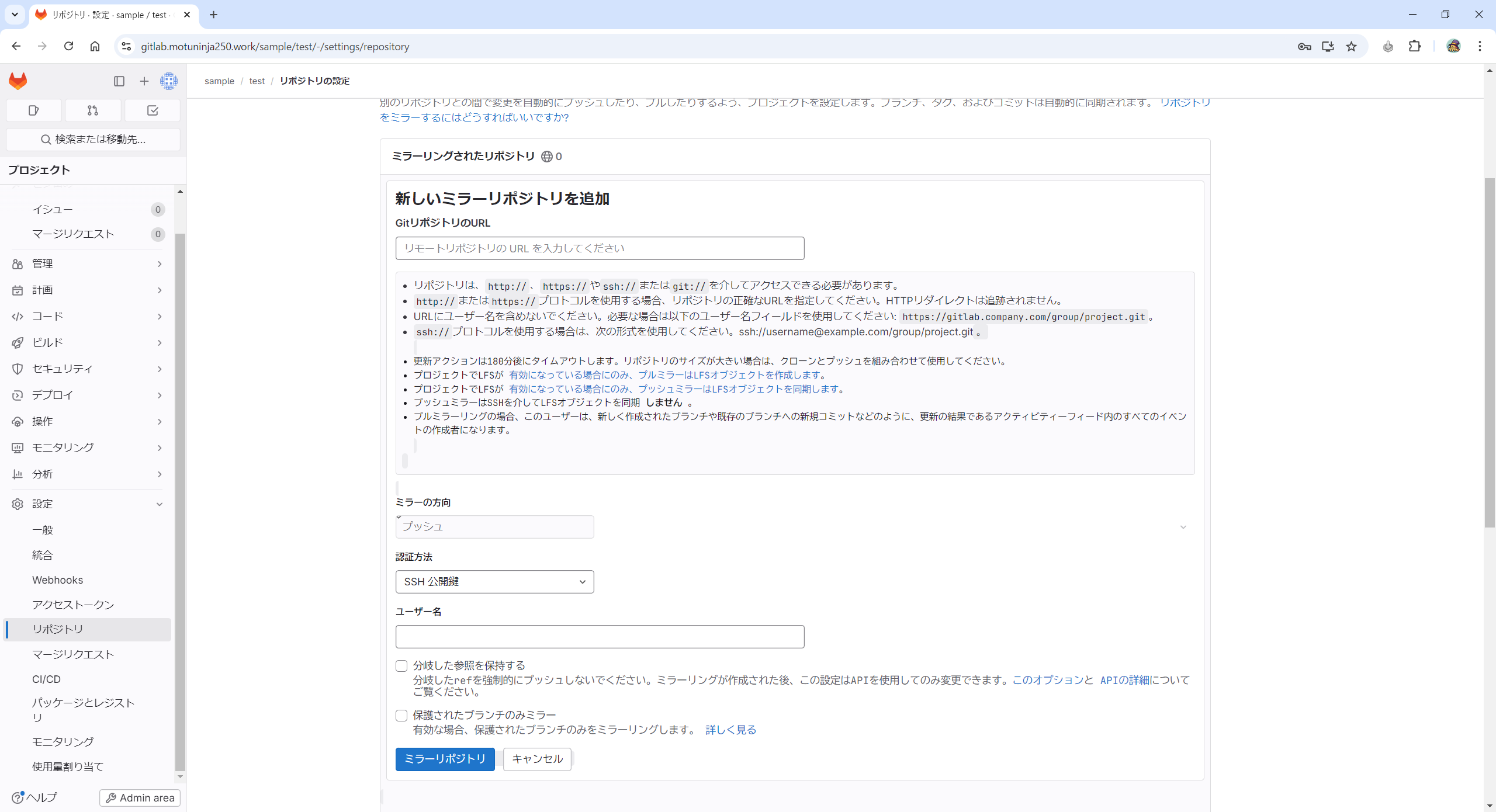
Task: Open the To-do list checkmark icon
Action: [x=152, y=110]
